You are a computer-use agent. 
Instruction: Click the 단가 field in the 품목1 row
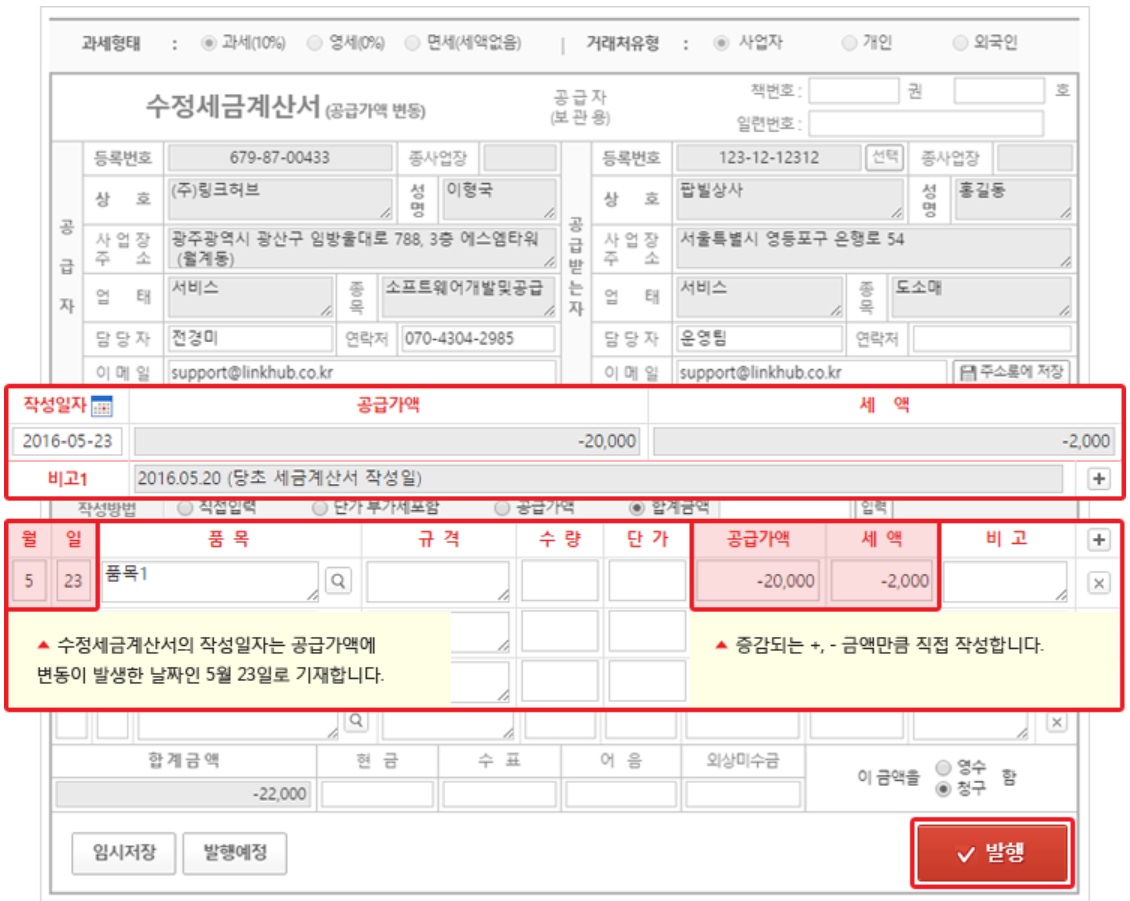tap(646, 581)
